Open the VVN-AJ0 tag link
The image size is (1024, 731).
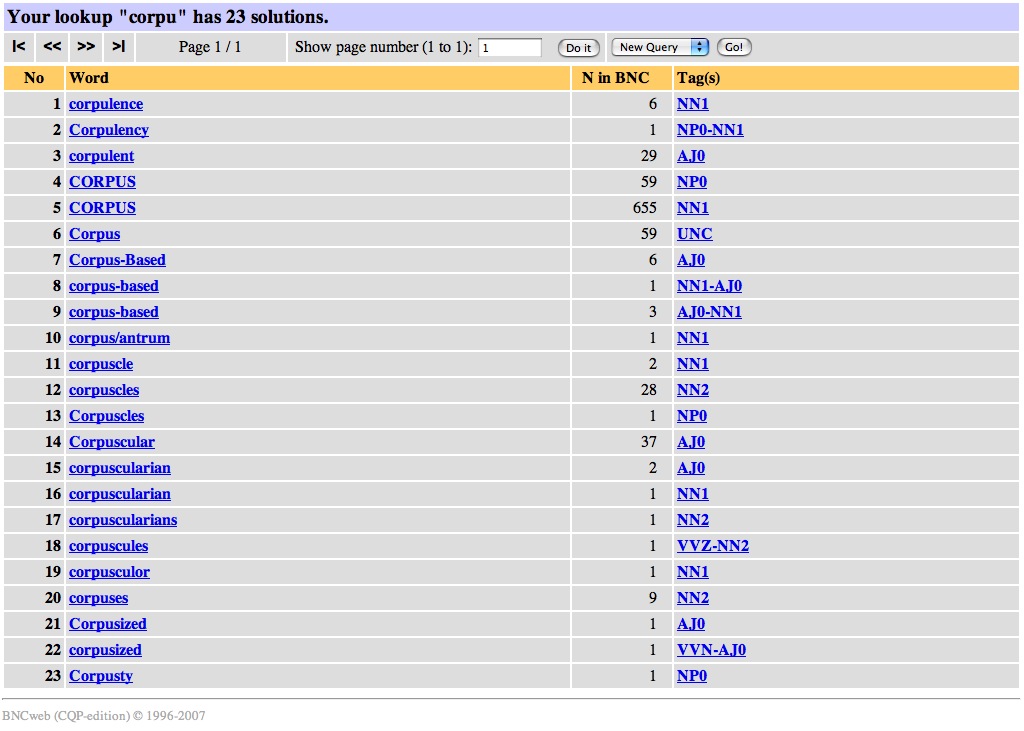pyautogui.click(x=711, y=650)
